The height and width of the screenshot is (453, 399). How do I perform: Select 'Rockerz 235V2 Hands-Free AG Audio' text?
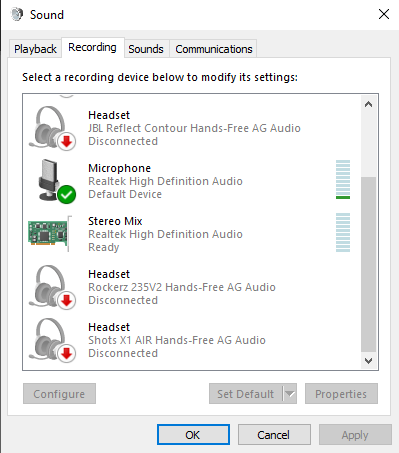coord(182,287)
